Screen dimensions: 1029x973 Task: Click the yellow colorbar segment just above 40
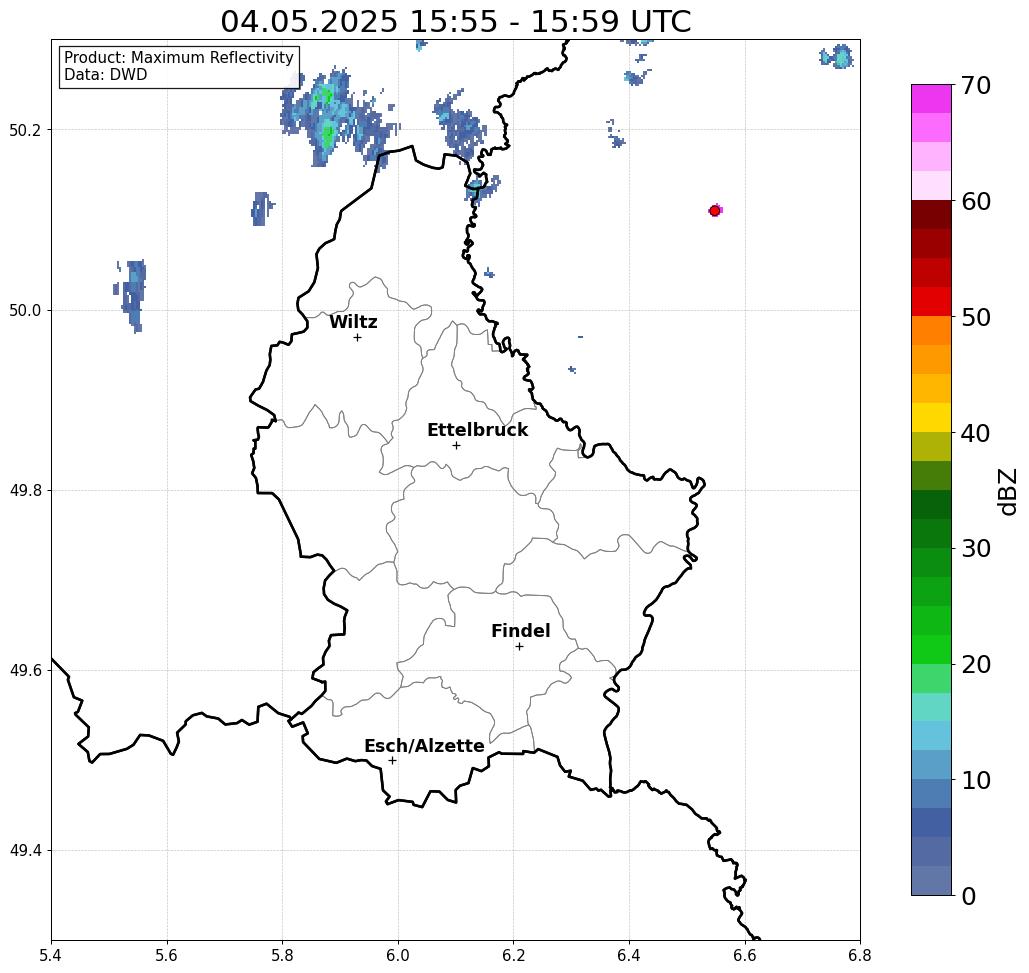coord(931,417)
